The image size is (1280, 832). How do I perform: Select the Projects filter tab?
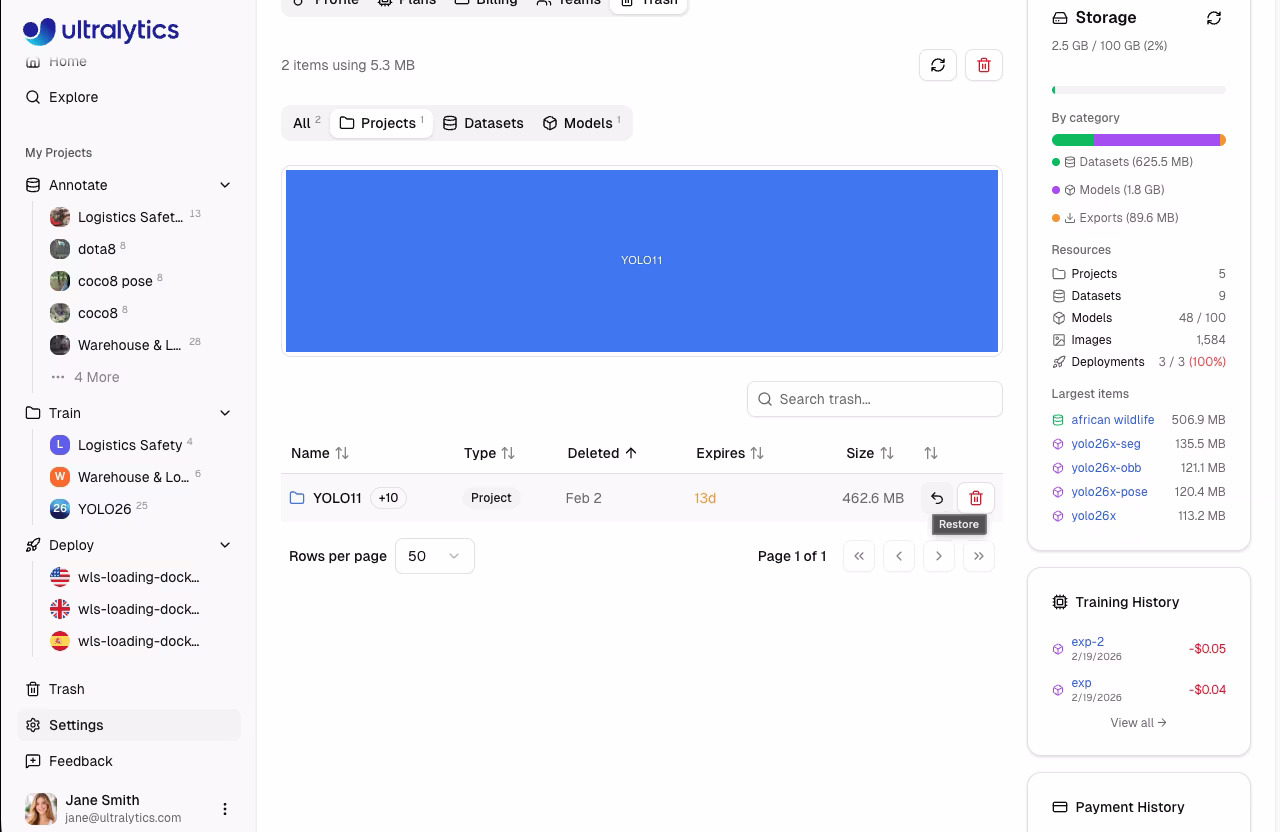pos(381,123)
